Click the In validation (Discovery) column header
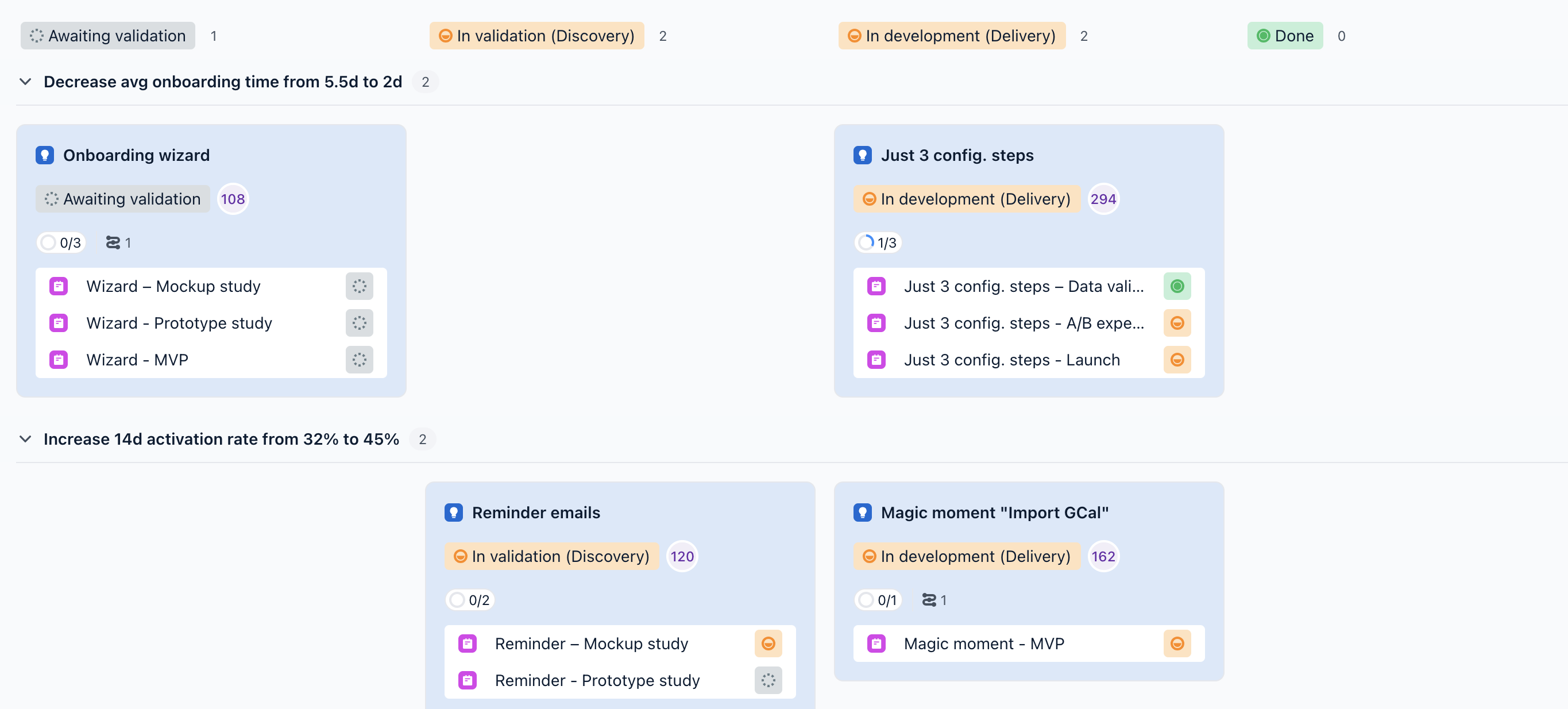This screenshot has height=709, width=1568. pos(536,36)
